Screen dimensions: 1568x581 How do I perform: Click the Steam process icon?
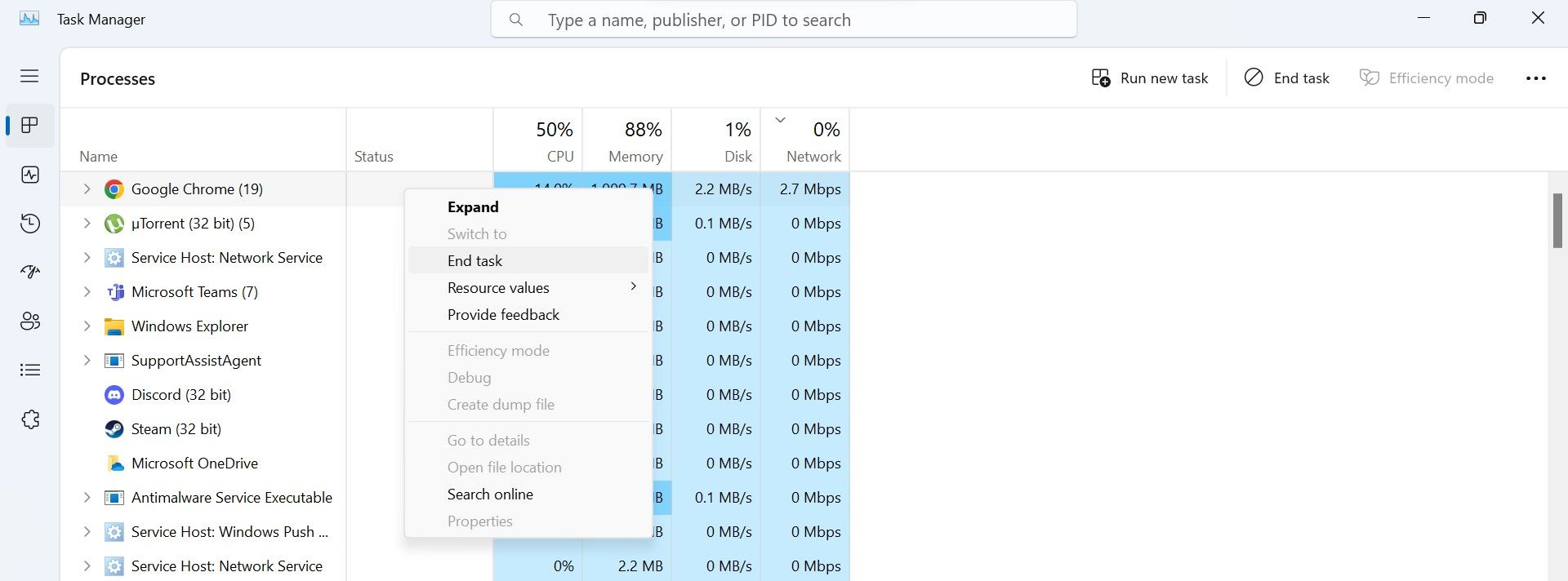click(x=114, y=429)
